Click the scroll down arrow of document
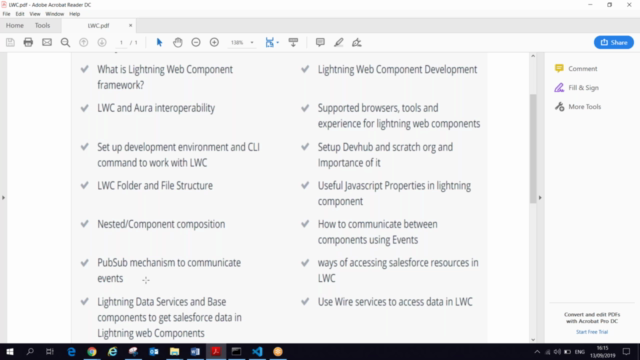640x360 pixels. coord(533,340)
